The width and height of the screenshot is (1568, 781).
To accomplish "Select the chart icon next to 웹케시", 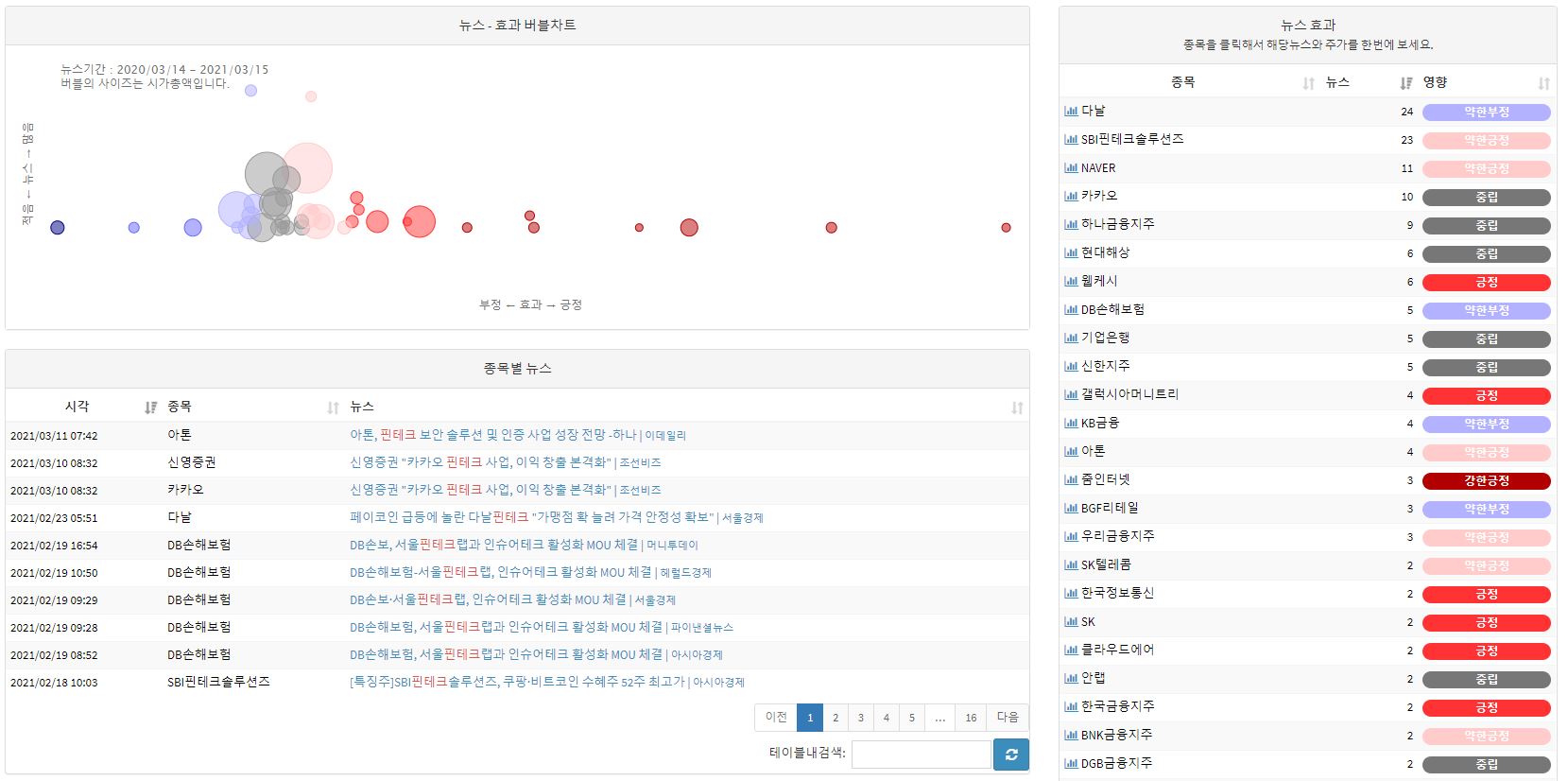I will (1071, 282).
